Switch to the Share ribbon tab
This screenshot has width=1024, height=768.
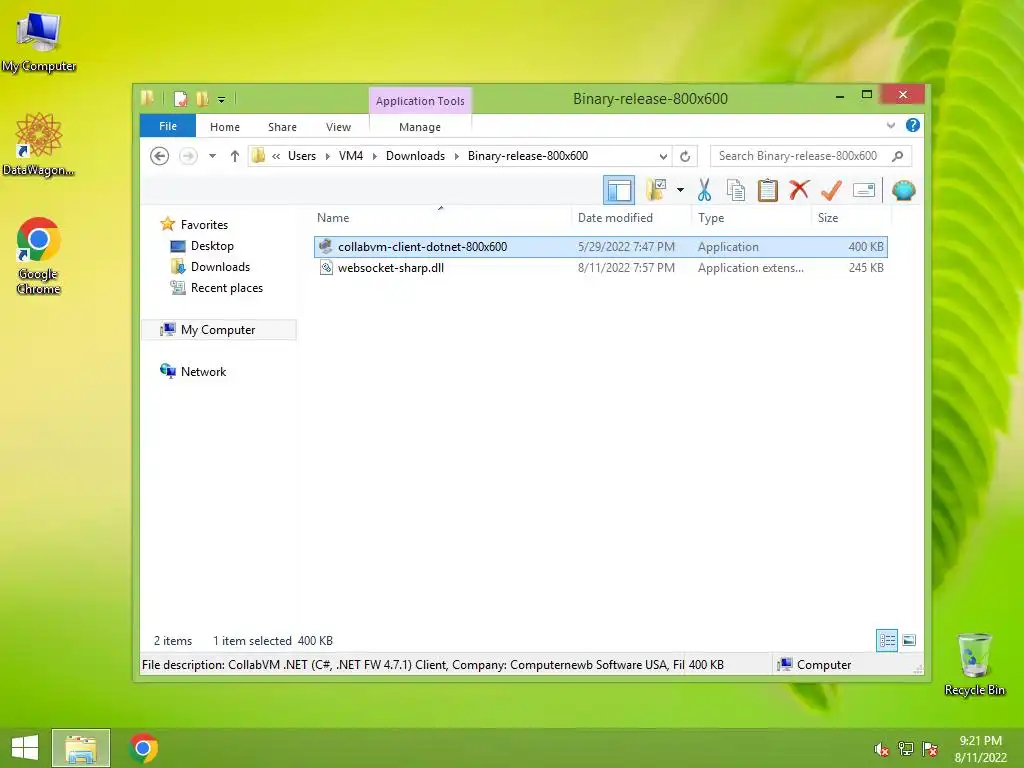tap(282, 127)
